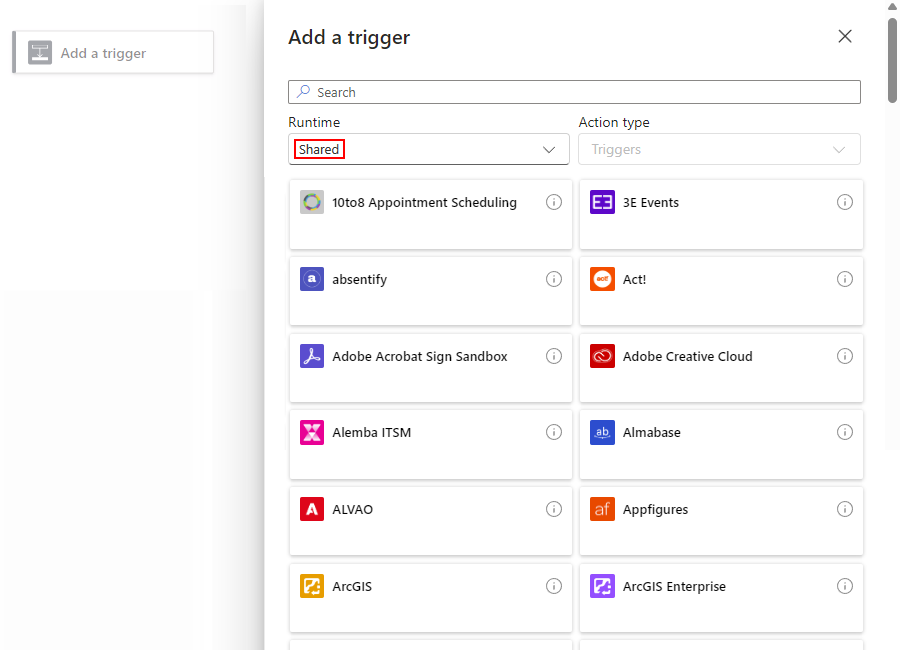The height and width of the screenshot is (650, 900).
Task: Click inside the Search field
Action: 574,91
